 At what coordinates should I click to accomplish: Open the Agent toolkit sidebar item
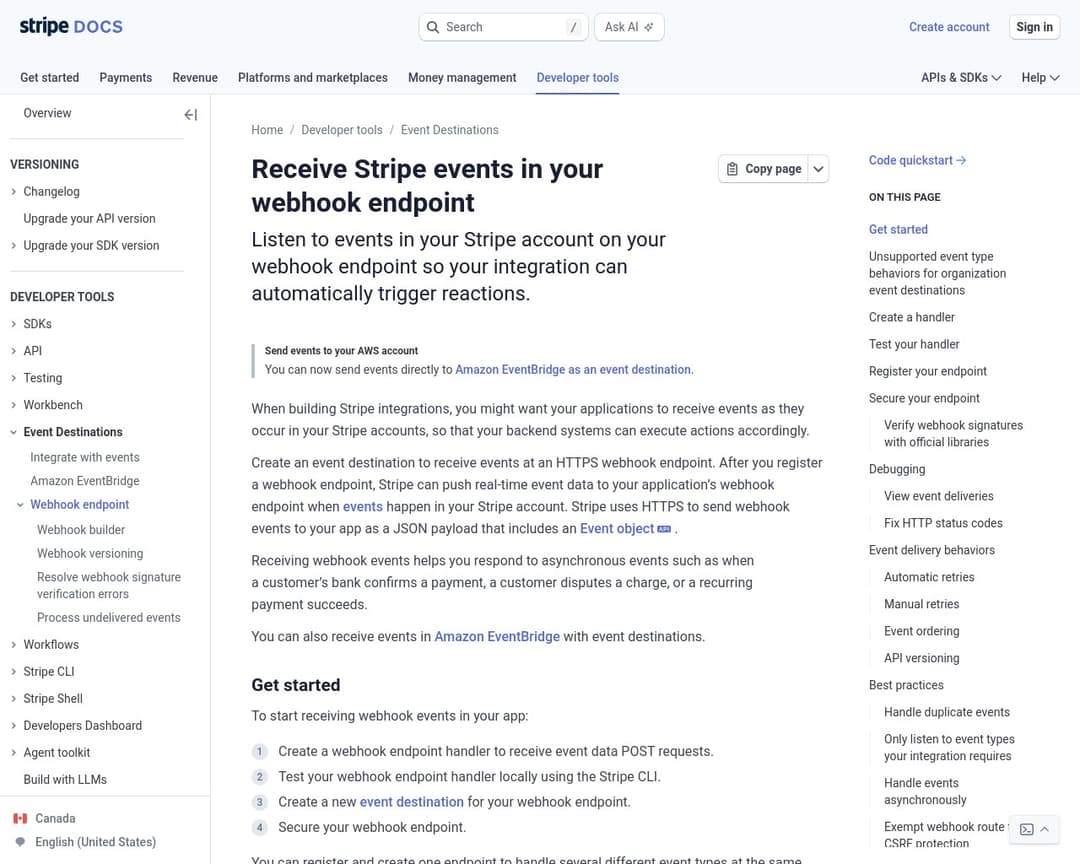click(x=57, y=753)
